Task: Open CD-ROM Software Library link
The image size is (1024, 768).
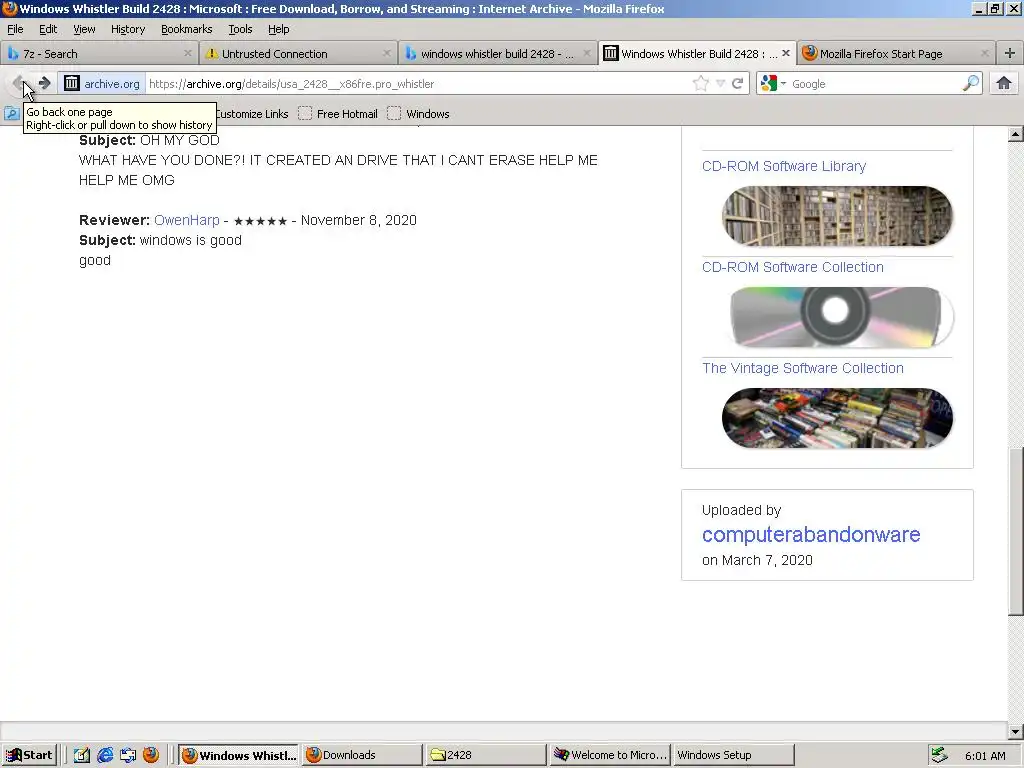Action: pos(784,166)
